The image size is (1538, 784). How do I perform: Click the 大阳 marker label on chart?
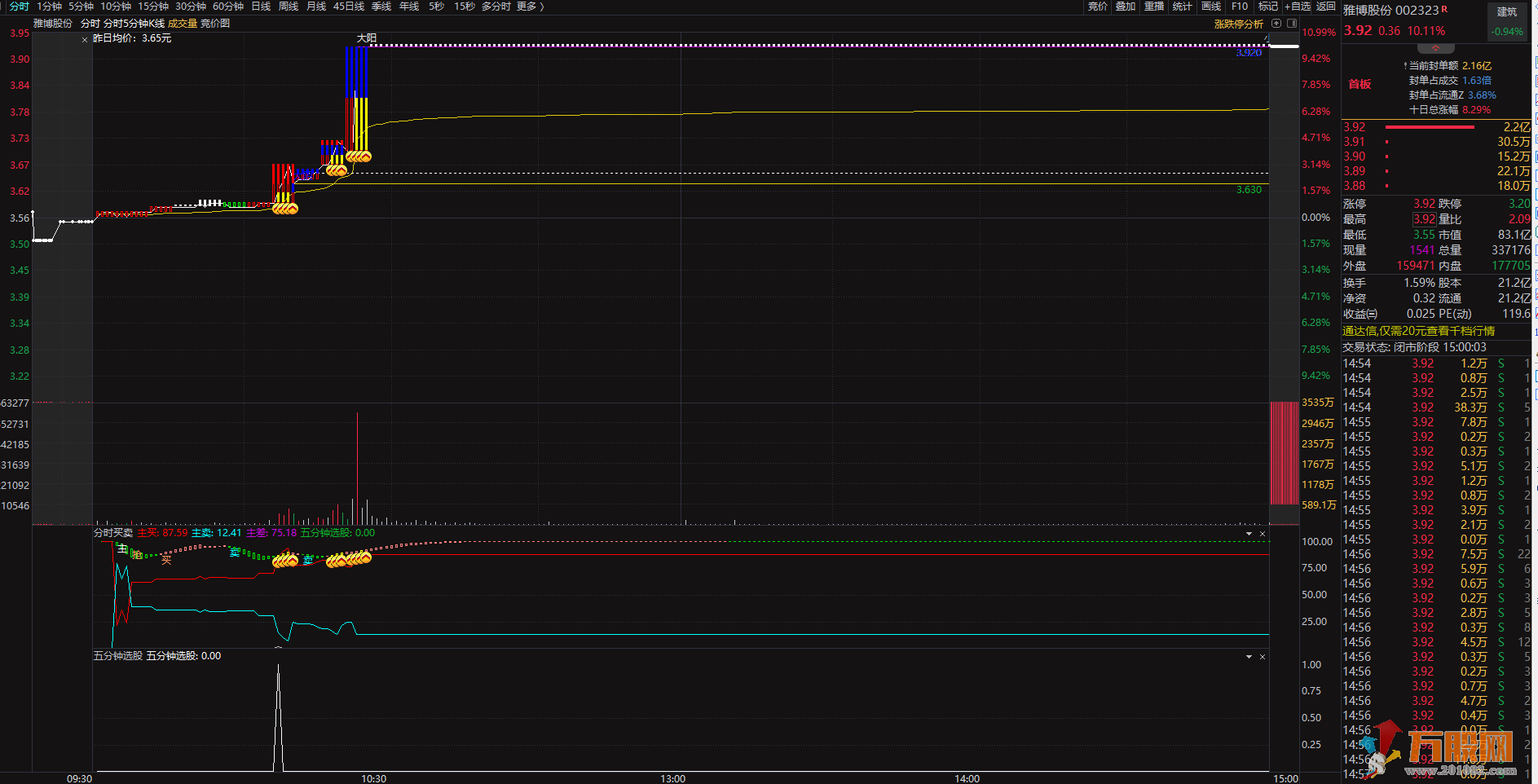click(367, 38)
